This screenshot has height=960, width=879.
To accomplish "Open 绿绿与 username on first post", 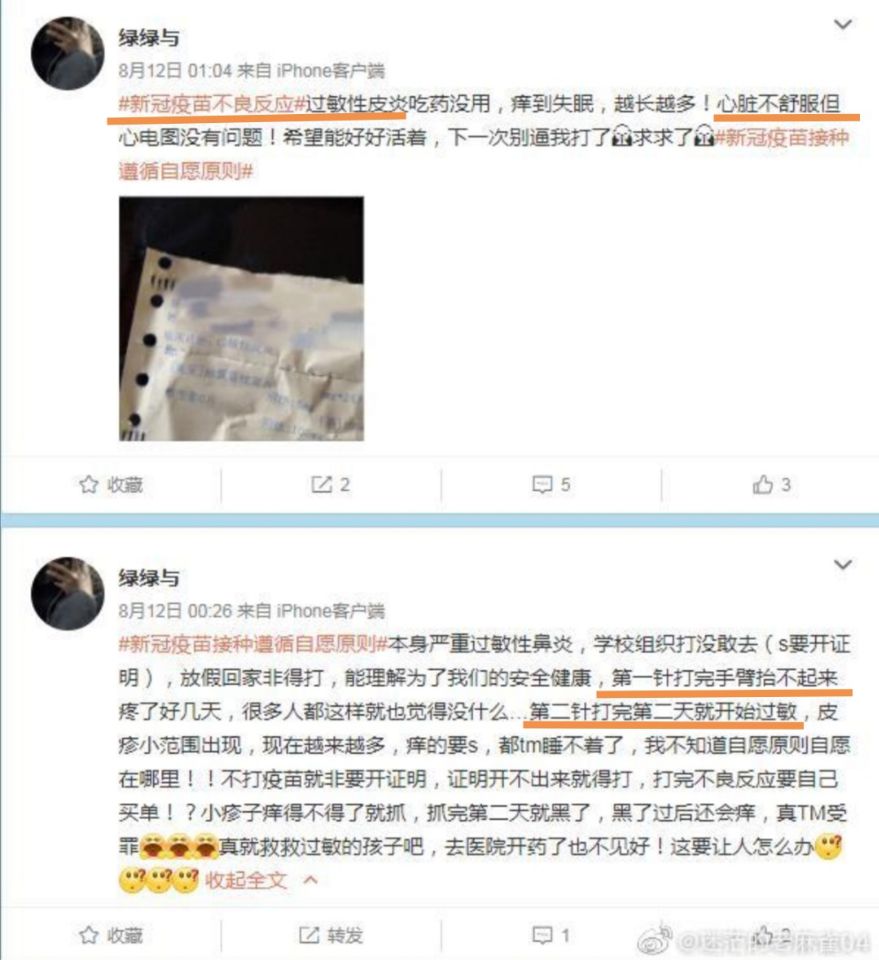I will [x=149, y=38].
